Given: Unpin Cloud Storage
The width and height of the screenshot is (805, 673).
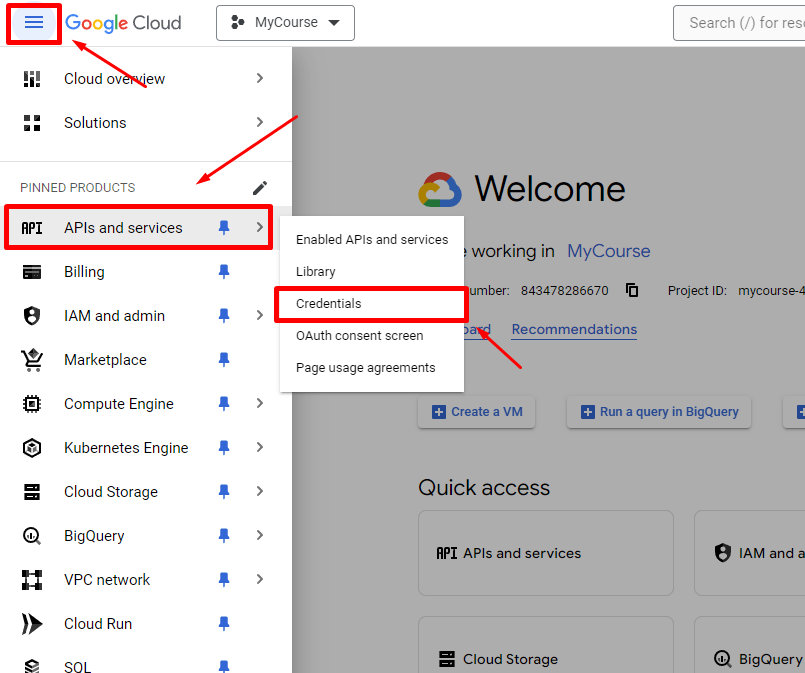Looking at the screenshot, I should [224, 492].
